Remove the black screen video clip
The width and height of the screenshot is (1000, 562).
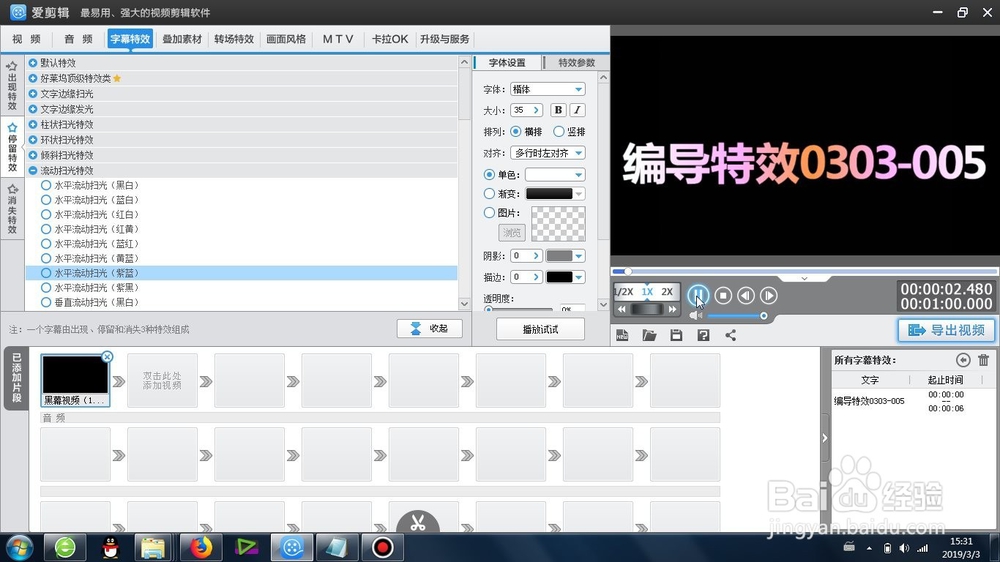click(107, 357)
